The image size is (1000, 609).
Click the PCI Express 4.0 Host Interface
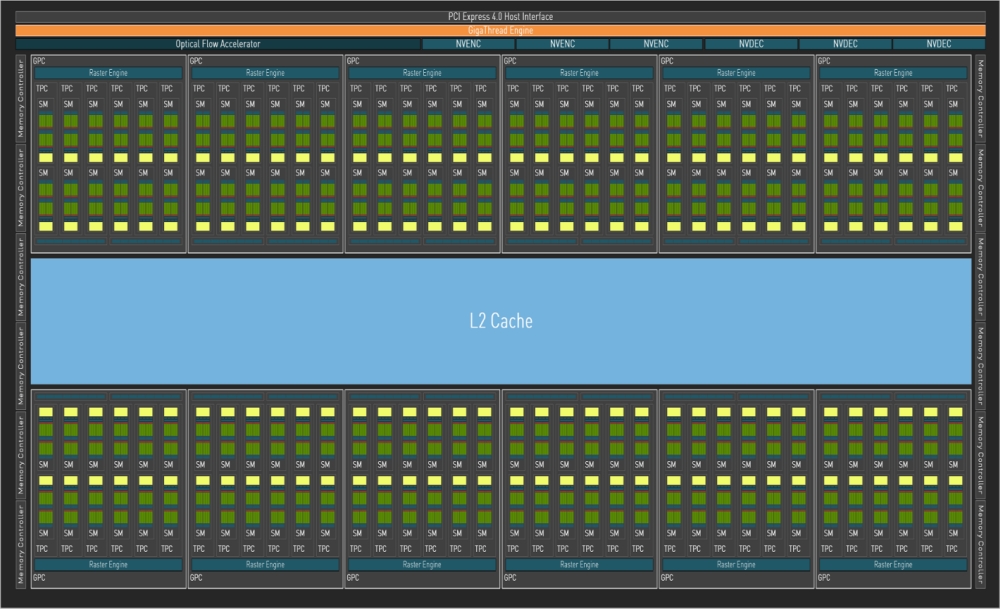(500, 16)
